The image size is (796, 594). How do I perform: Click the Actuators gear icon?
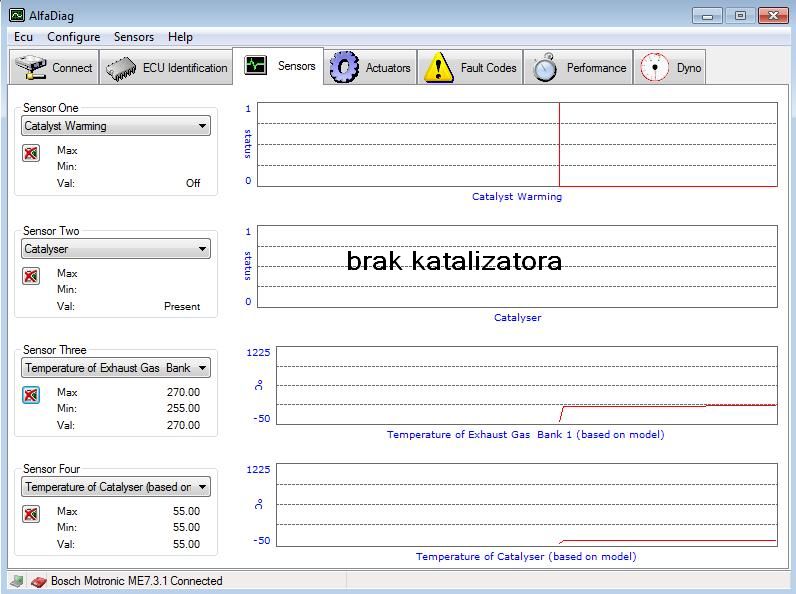tap(344, 68)
